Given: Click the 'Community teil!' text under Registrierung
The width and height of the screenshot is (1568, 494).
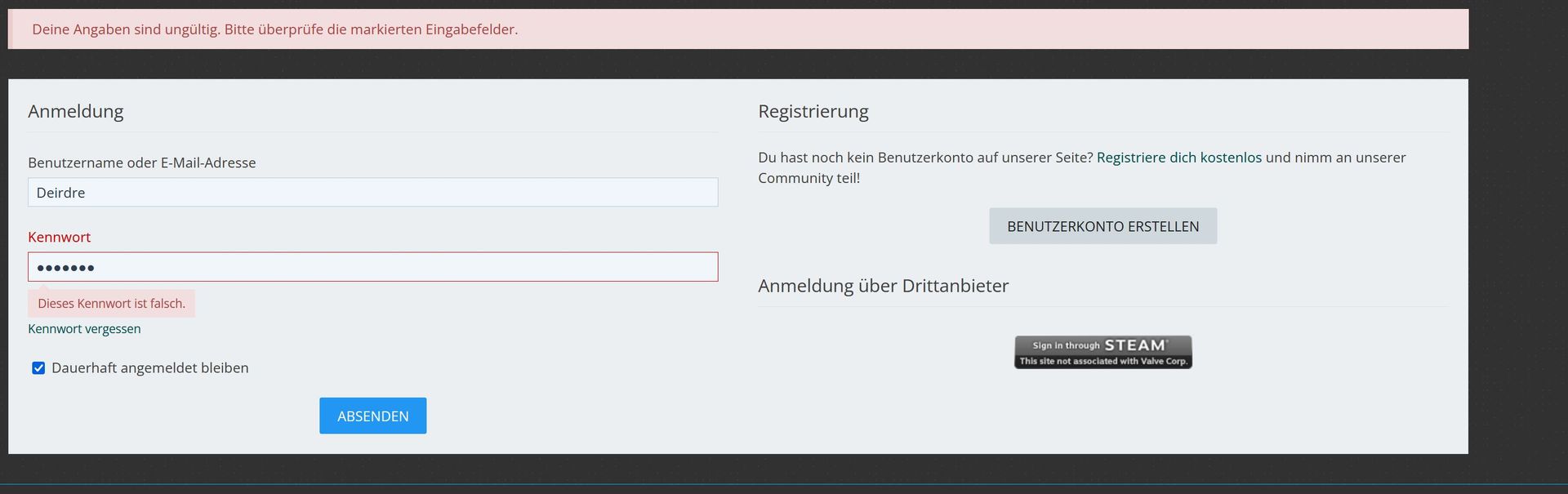Looking at the screenshot, I should pyautogui.click(x=808, y=178).
